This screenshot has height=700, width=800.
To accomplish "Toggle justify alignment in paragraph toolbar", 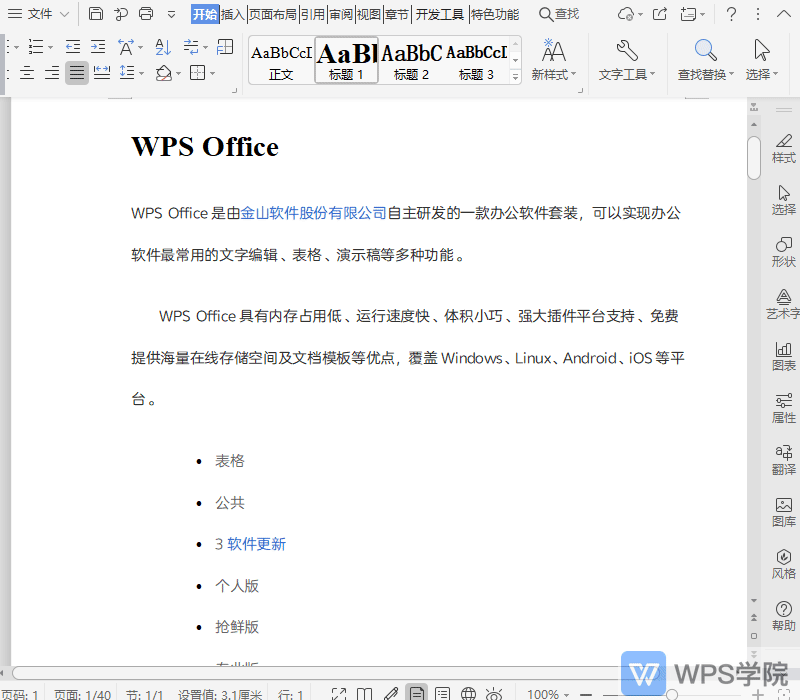I will coord(77,73).
